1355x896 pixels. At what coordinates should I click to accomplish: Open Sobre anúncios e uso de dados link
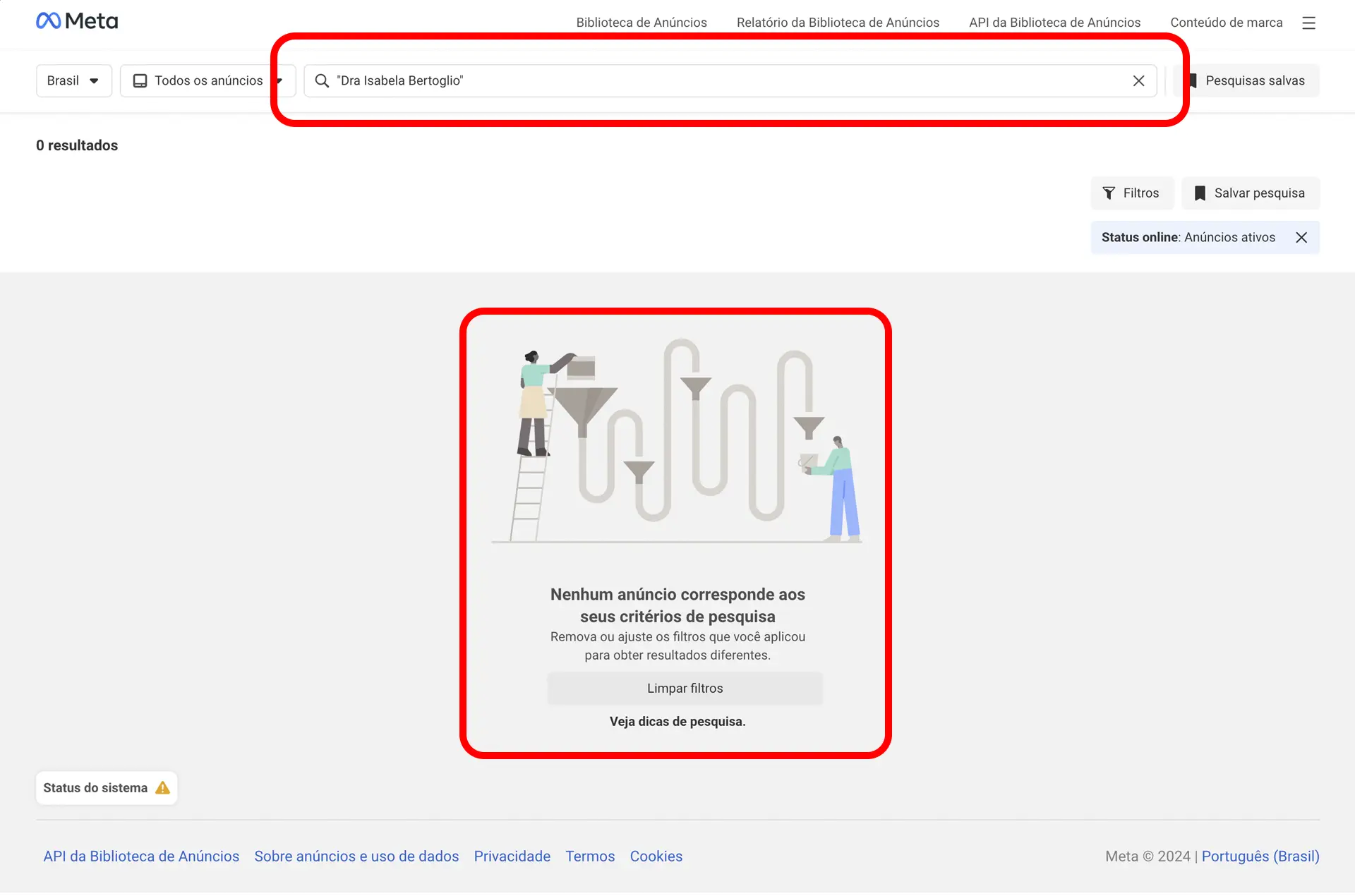click(x=356, y=856)
